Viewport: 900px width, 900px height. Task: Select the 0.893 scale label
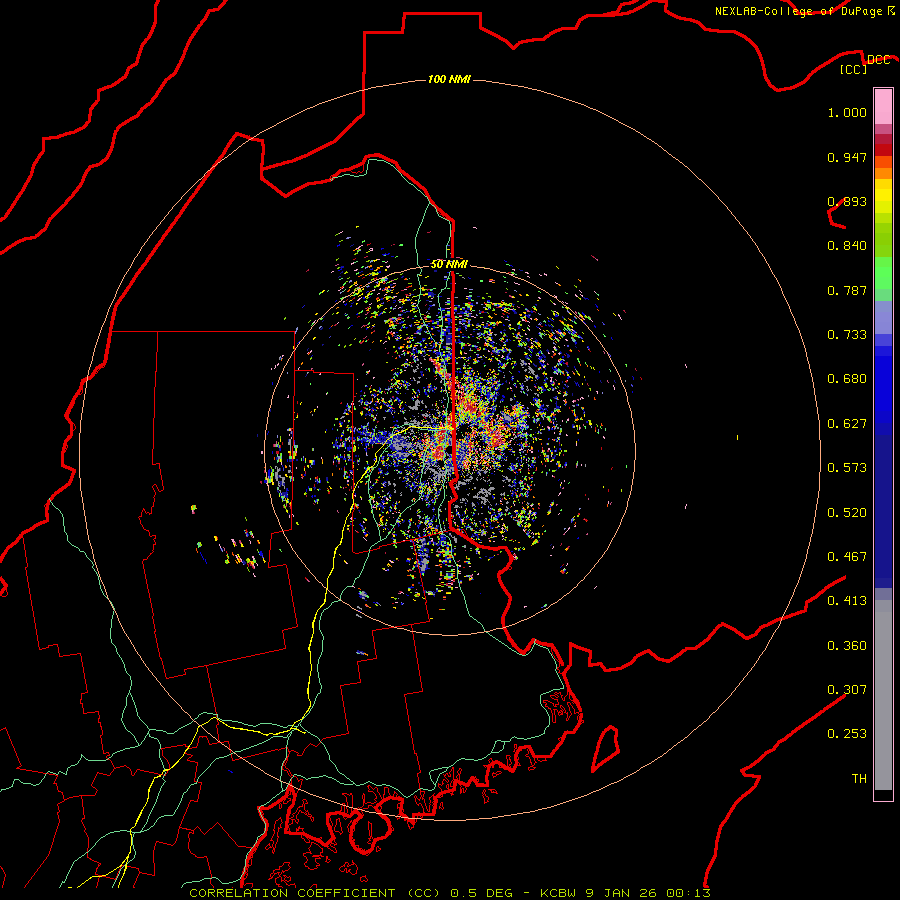point(847,201)
